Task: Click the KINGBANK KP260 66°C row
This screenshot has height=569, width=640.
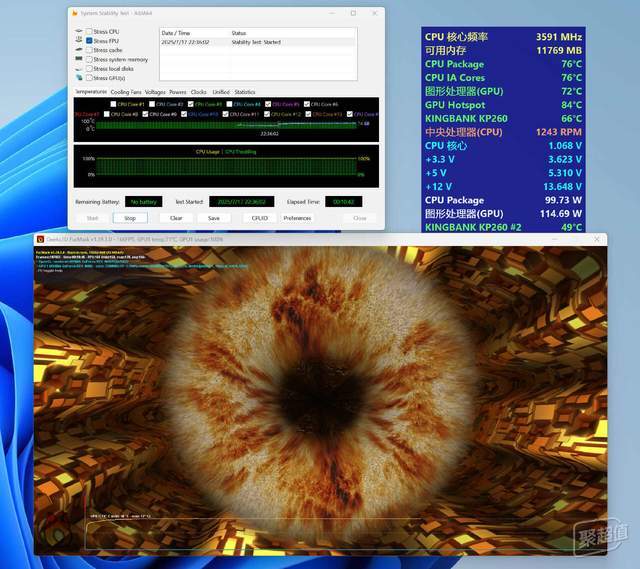Action: click(x=503, y=118)
